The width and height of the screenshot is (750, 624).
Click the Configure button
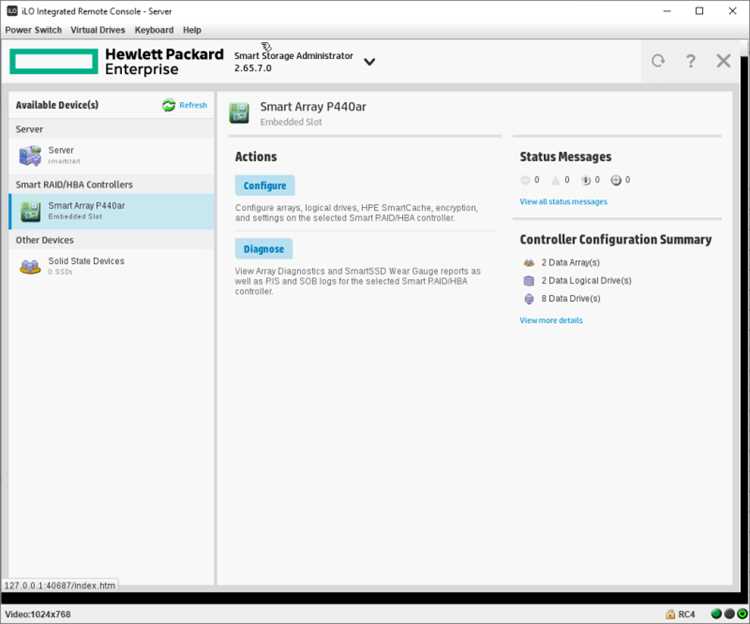[x=265, y=186]
